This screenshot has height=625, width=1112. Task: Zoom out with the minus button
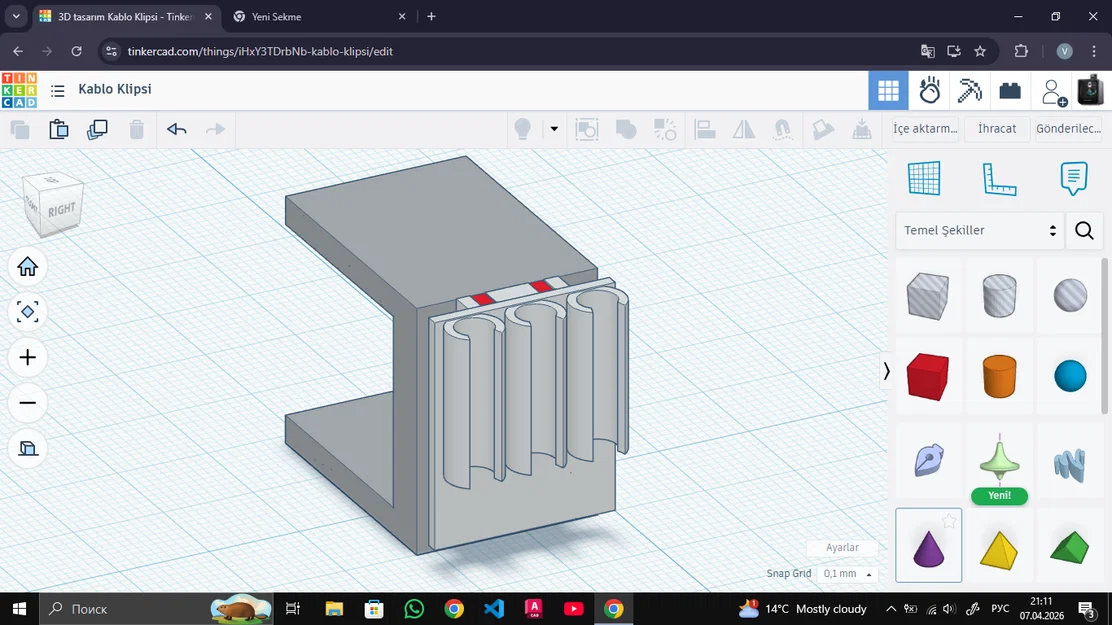click(28, 403)
